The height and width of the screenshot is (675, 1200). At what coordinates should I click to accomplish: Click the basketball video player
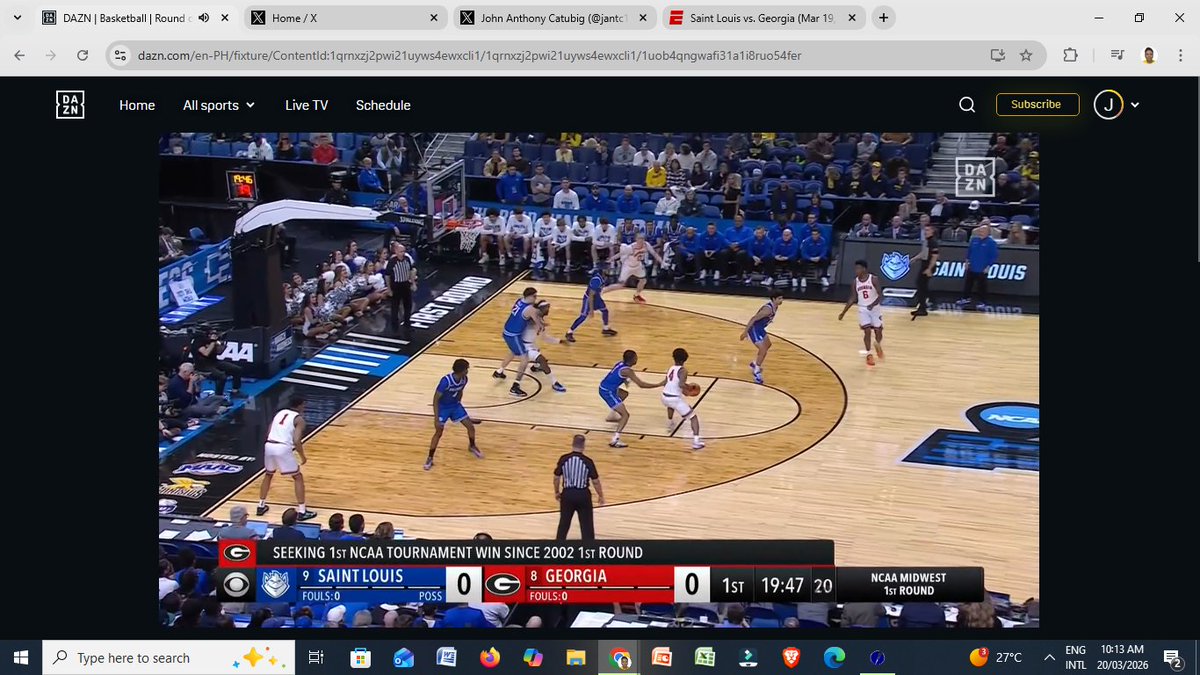coord(599,380)
